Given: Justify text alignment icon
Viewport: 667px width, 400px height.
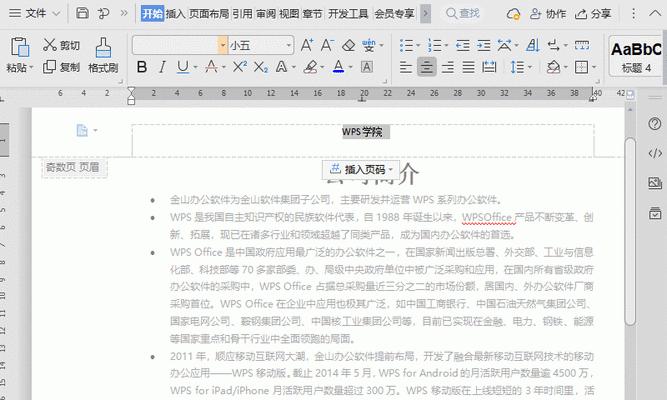Looking at the screenshot, I should pyautogui.click(x=468, y=67).
